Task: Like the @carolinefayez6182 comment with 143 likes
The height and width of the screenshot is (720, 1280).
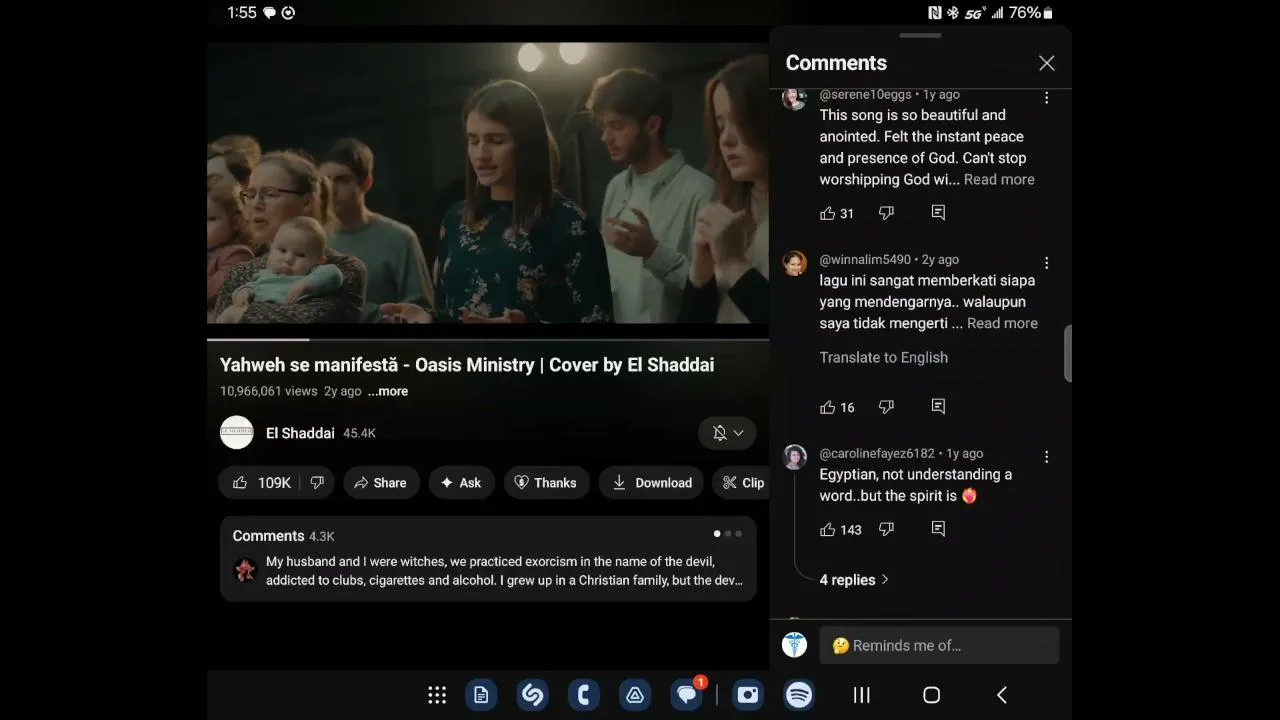Action: click(x=841, y=530)
